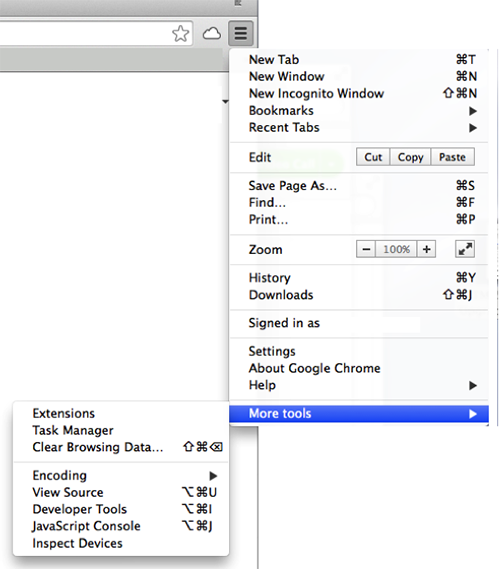499x569 pixels.
Task: Click the zoom out minus button
Action: [x=366, y=249]
